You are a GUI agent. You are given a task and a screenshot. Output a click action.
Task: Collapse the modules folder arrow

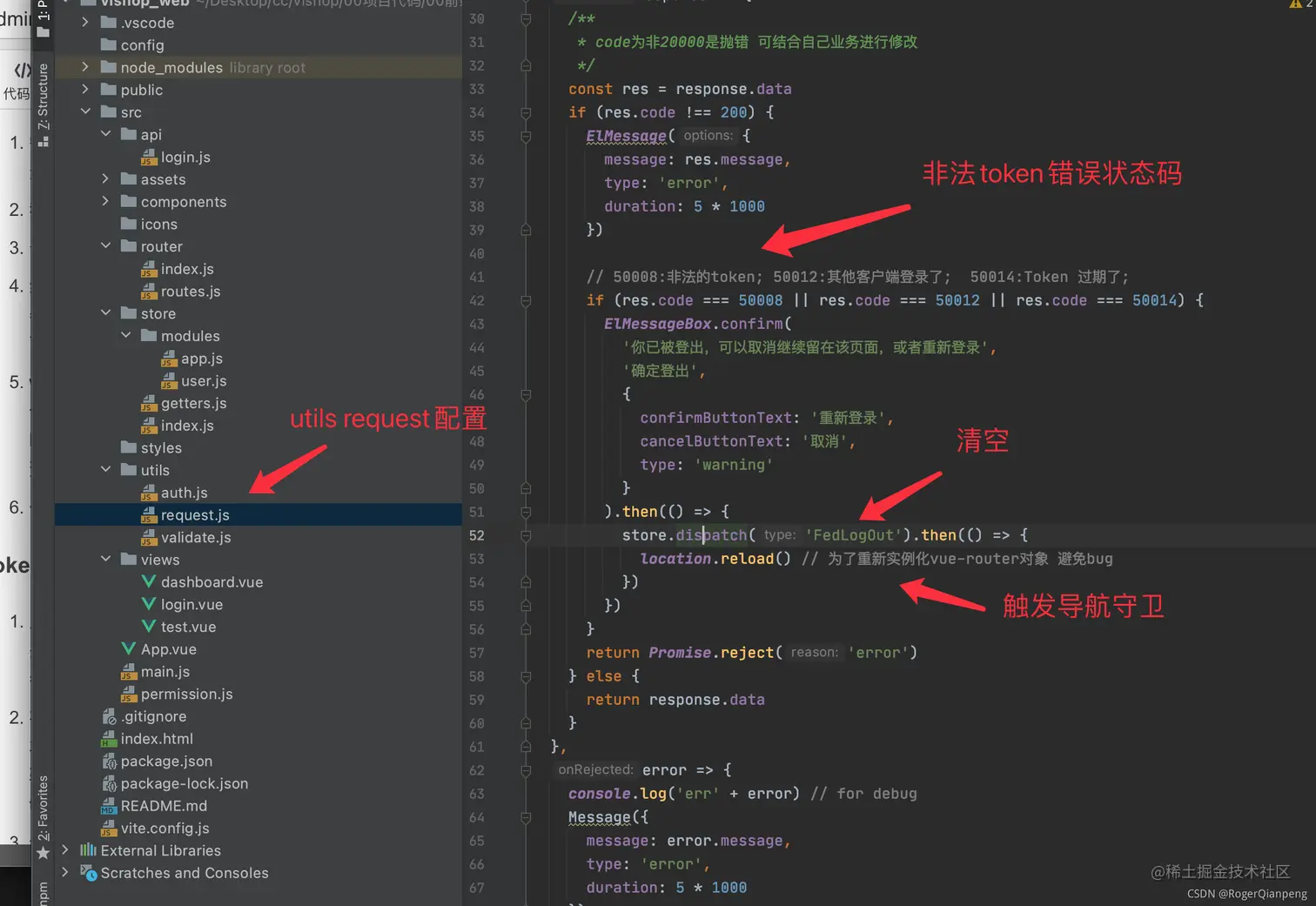pyautogui.click(x=125, y=336)
